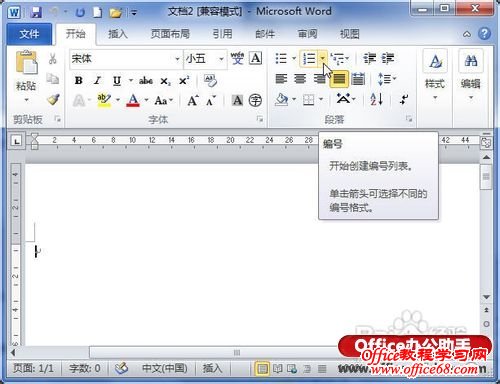Open a file via the folder icon
Viewport: 500px width, 384px height.
[x=115, y=13]
